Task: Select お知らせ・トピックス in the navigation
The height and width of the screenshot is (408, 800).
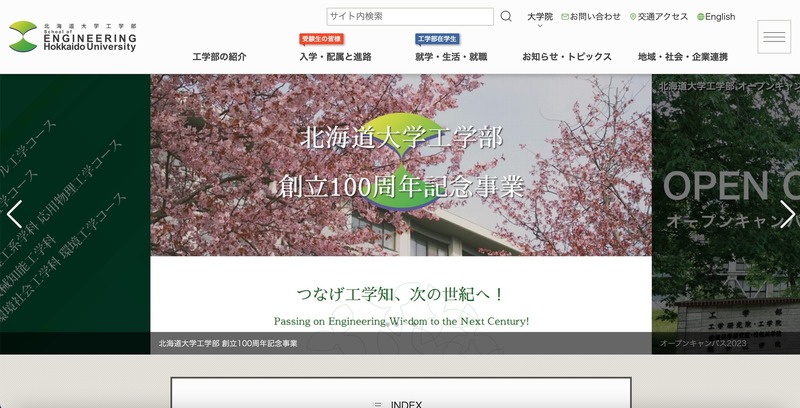Action: pos(567,57)
